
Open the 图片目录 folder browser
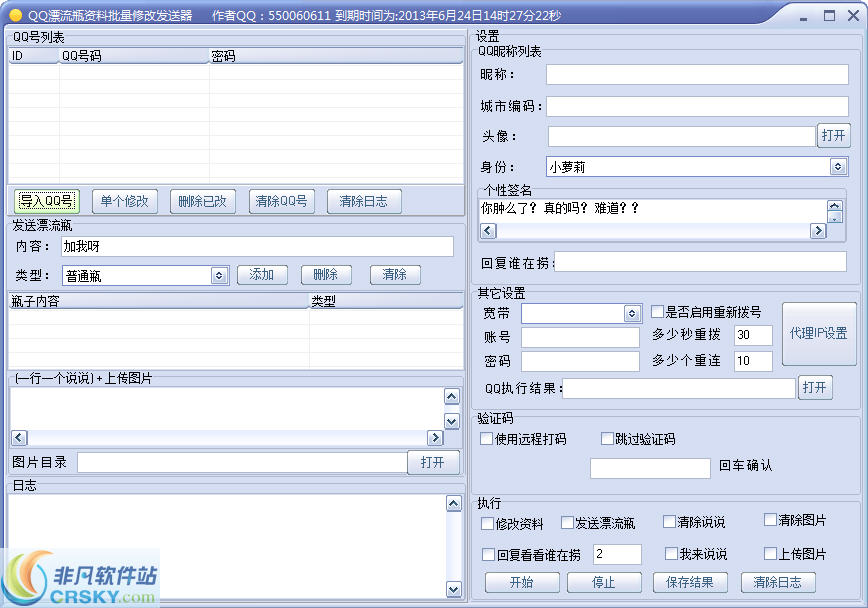tap(433, 462)
